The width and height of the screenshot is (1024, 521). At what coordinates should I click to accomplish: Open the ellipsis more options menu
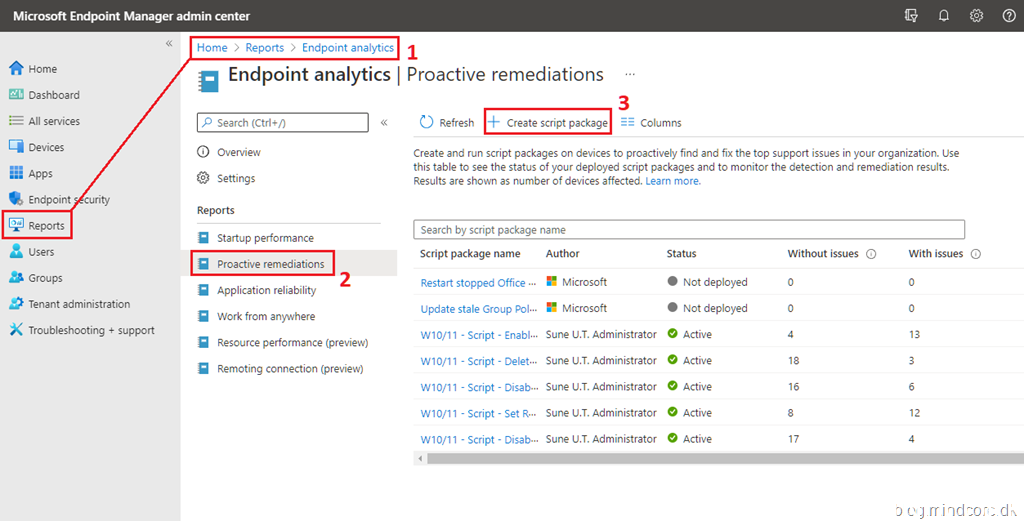pyautogui.click(x=630, y=74)
